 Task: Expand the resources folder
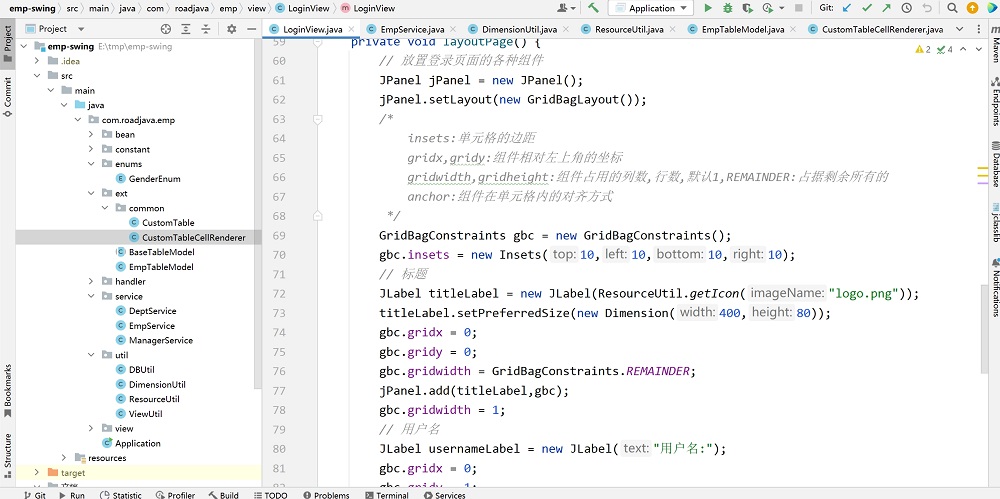(64, 458)
